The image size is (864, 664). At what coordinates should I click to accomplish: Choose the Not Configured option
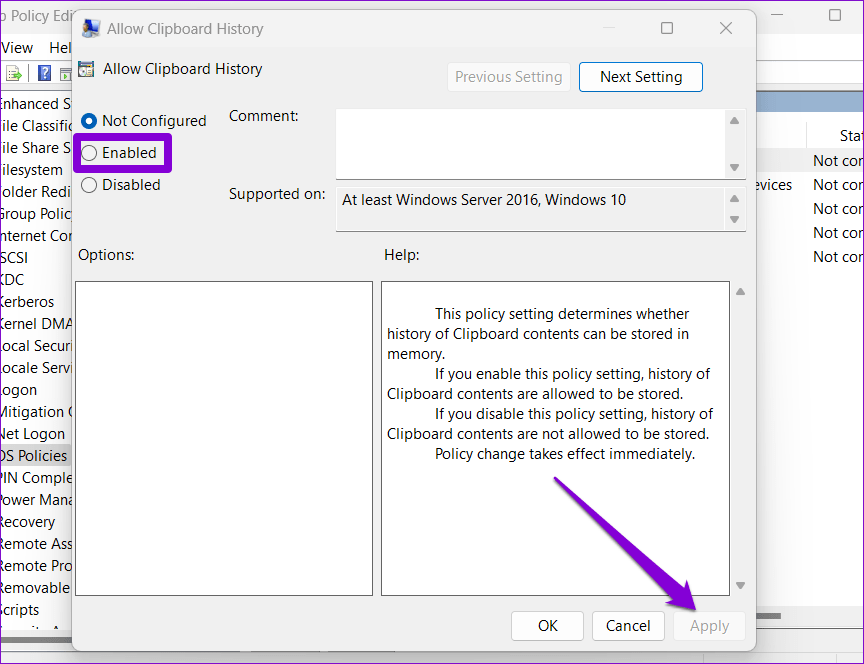pyautogui.click(x=89, y=120)
